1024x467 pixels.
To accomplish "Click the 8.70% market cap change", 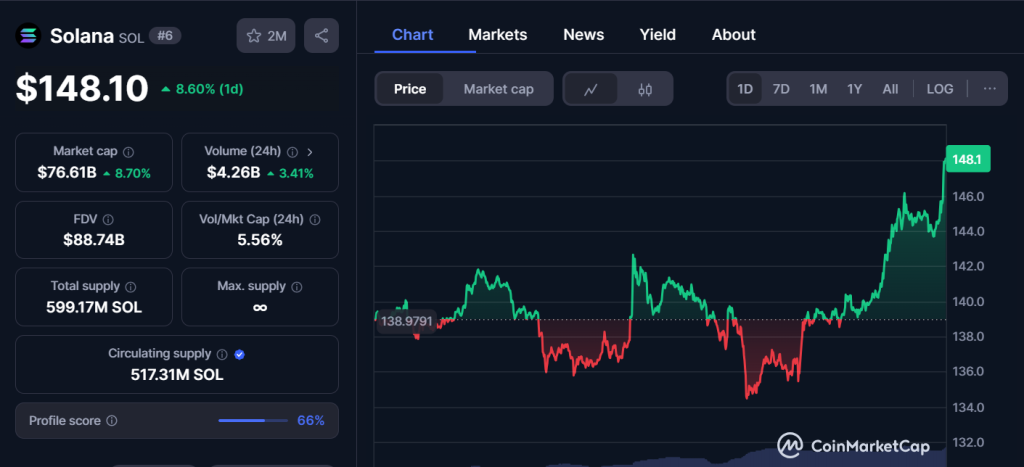I will pos(133,174).
